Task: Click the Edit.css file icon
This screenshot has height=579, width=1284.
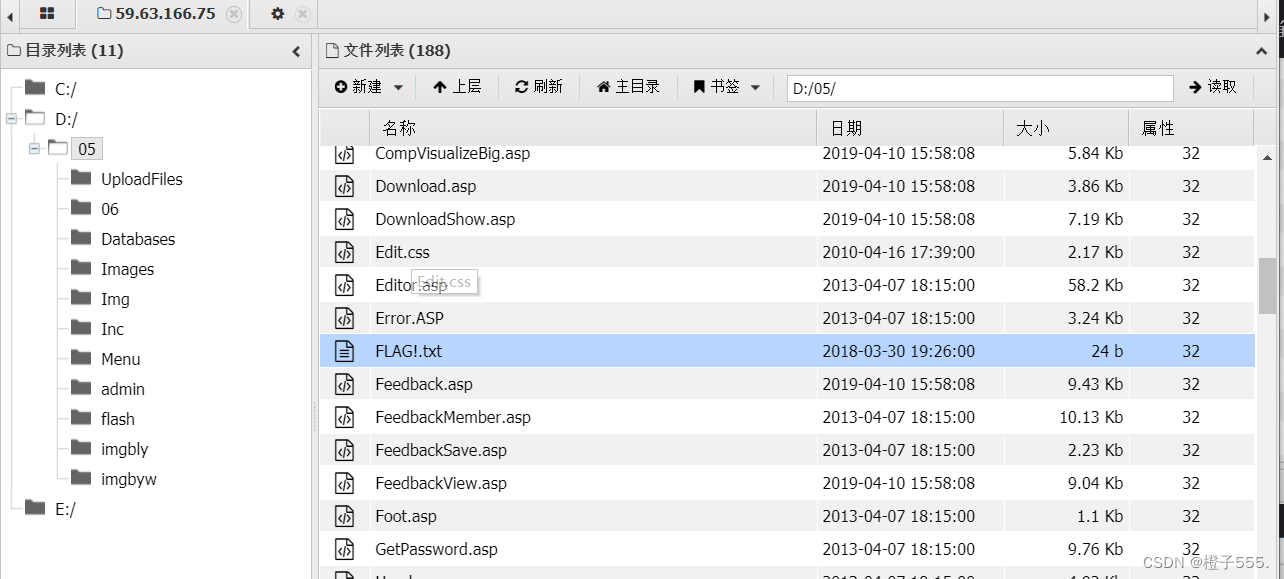Action: click(344, 252)
